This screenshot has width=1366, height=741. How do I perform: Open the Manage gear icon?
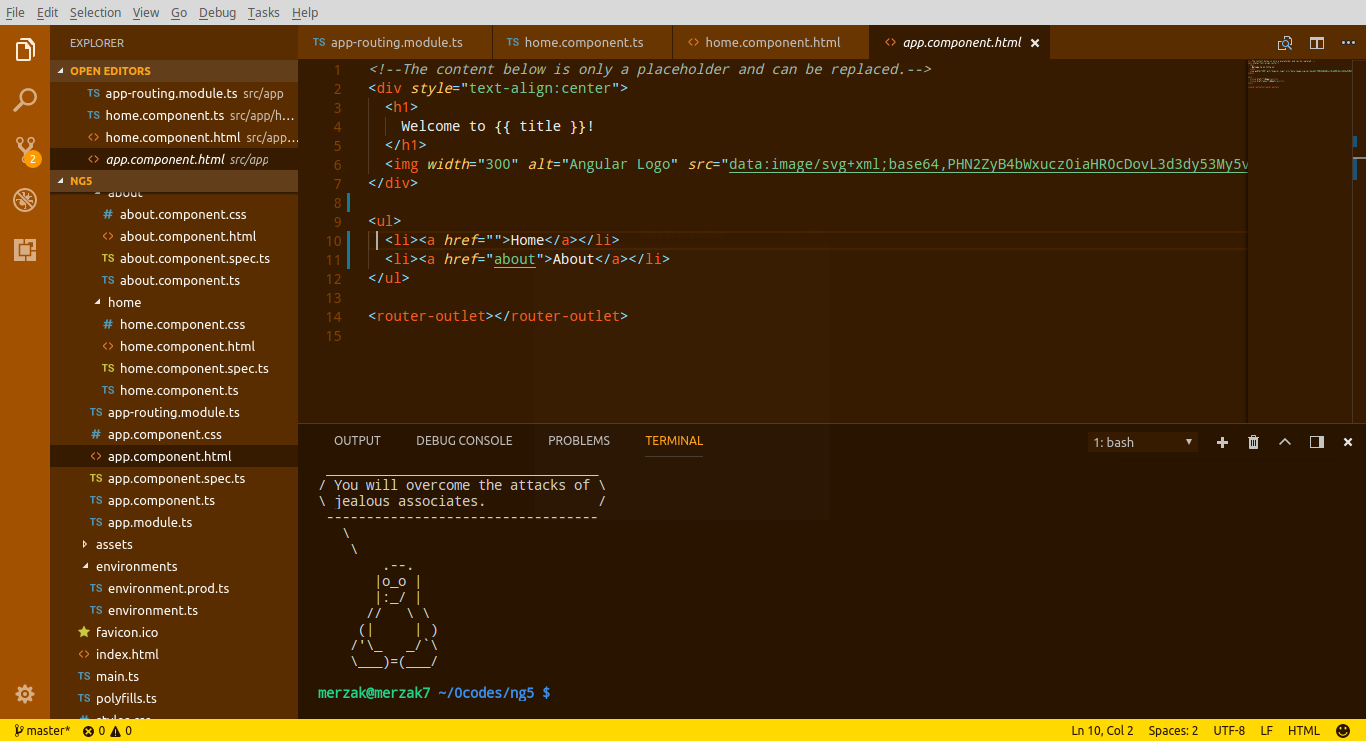(x=25, y=694)
